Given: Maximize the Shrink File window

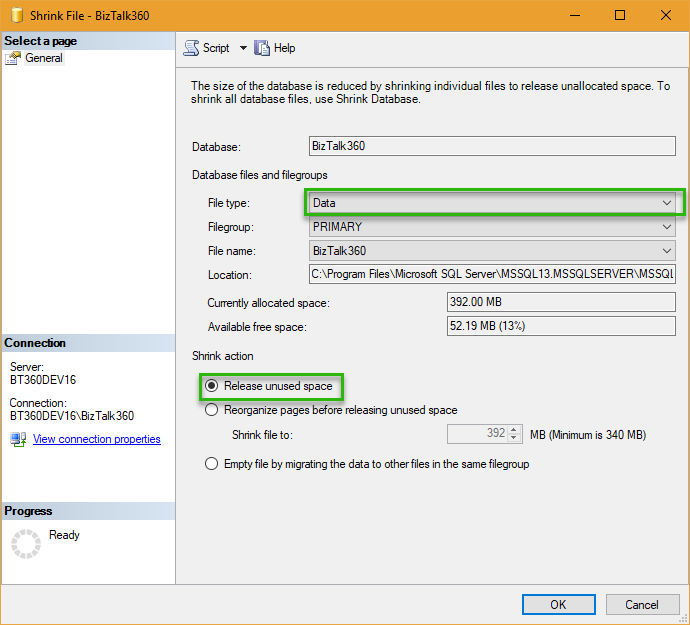Looking at the screenshot, I should point(620,15).
